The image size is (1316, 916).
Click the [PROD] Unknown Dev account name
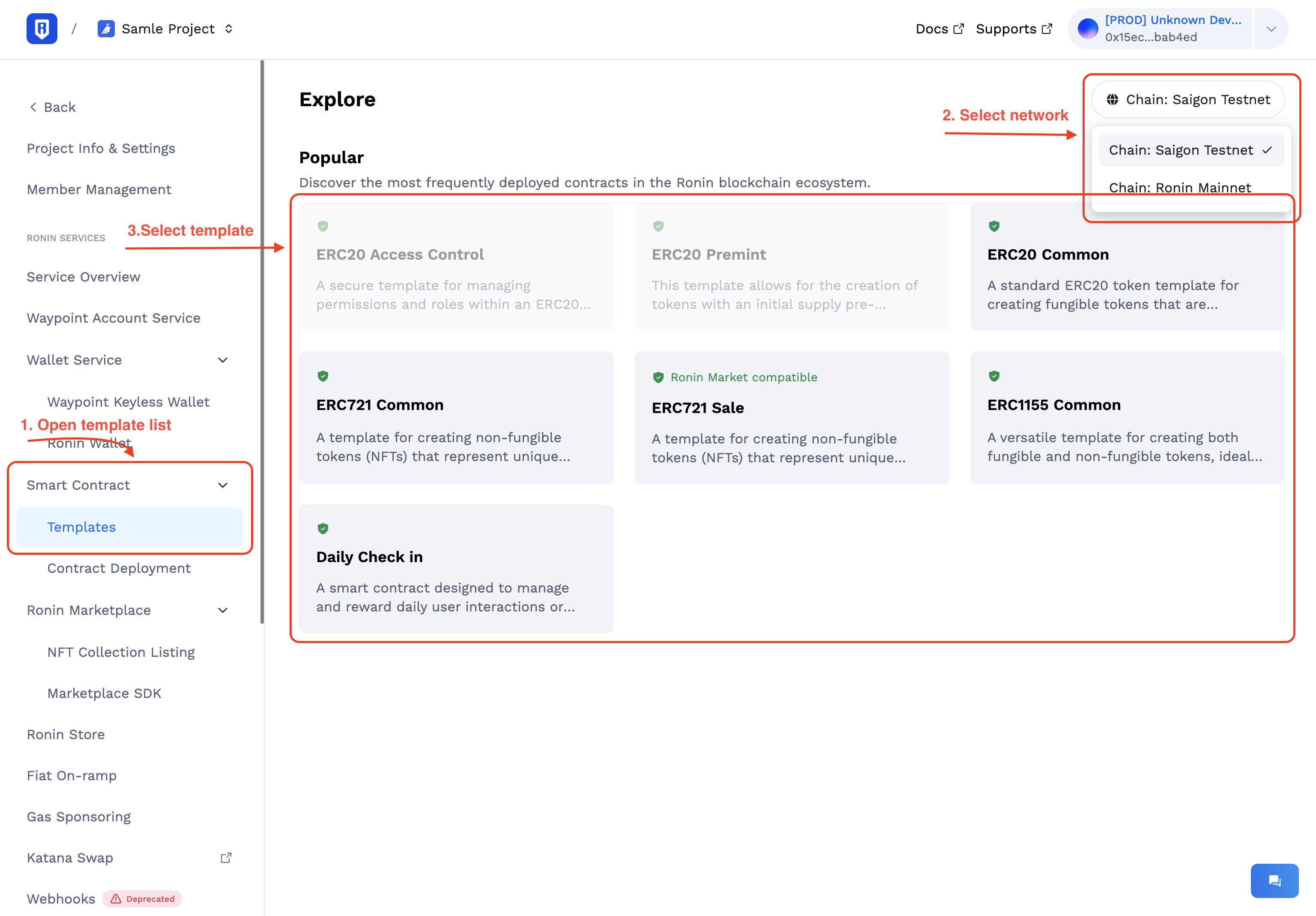click(x=1173, y=20)
